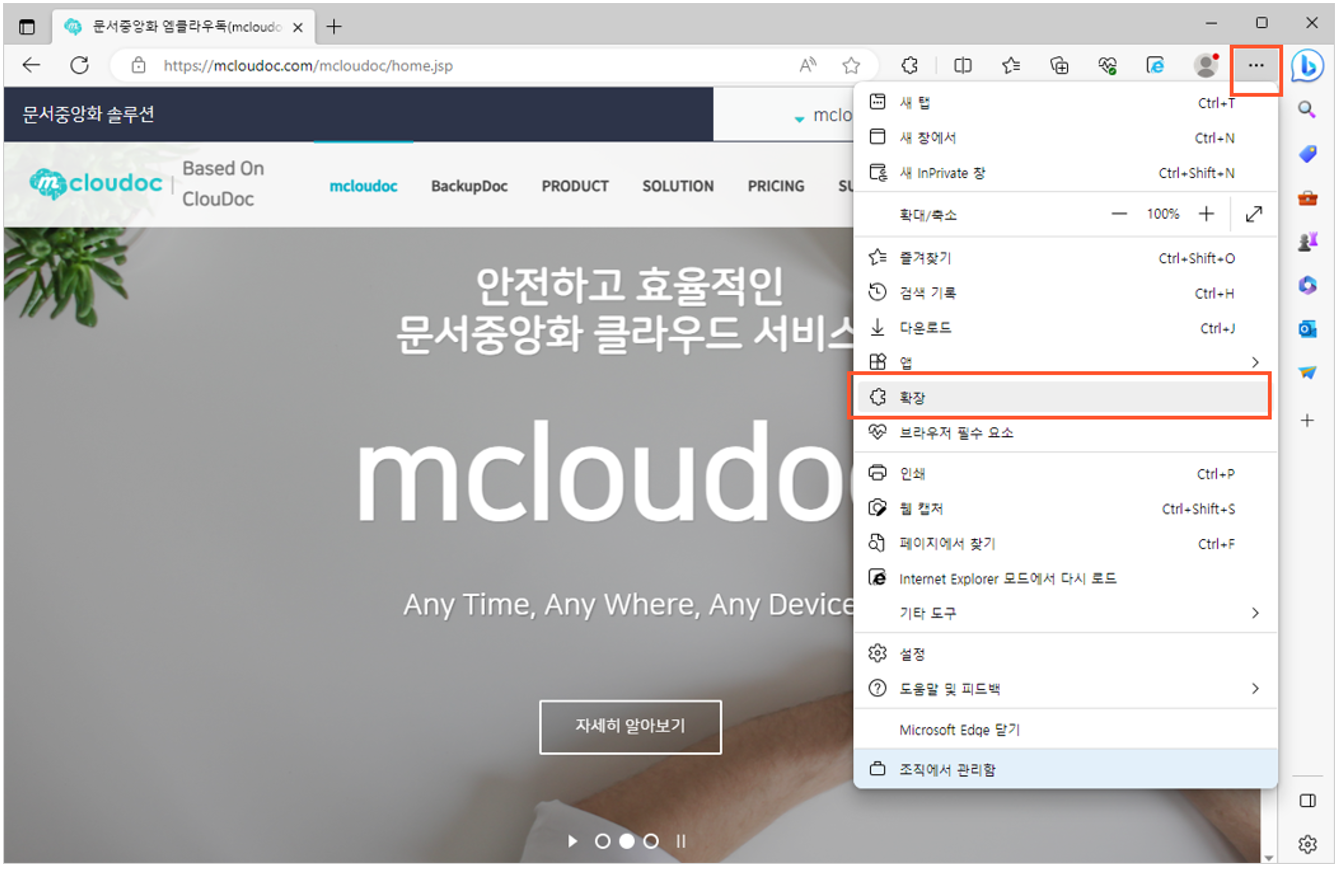The width and height of the screenshot is (1340, 870).
Task: Play the carousel with the triangle button
Action: [573, 841]
